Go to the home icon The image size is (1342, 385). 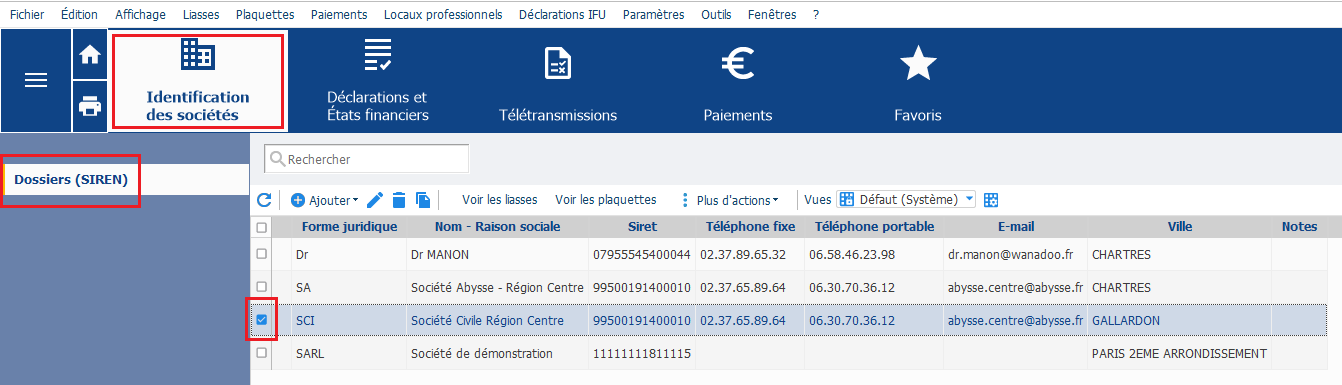90,55
